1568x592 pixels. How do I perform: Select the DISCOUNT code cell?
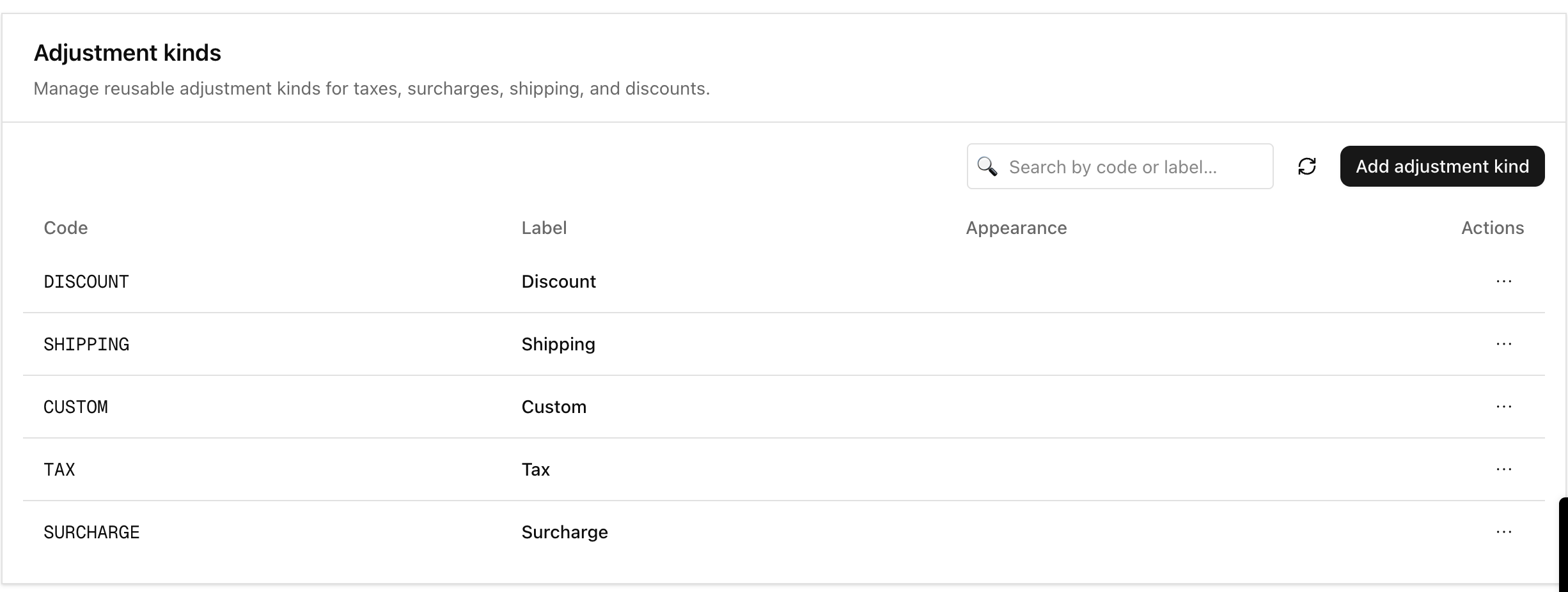tap(86, 281)
